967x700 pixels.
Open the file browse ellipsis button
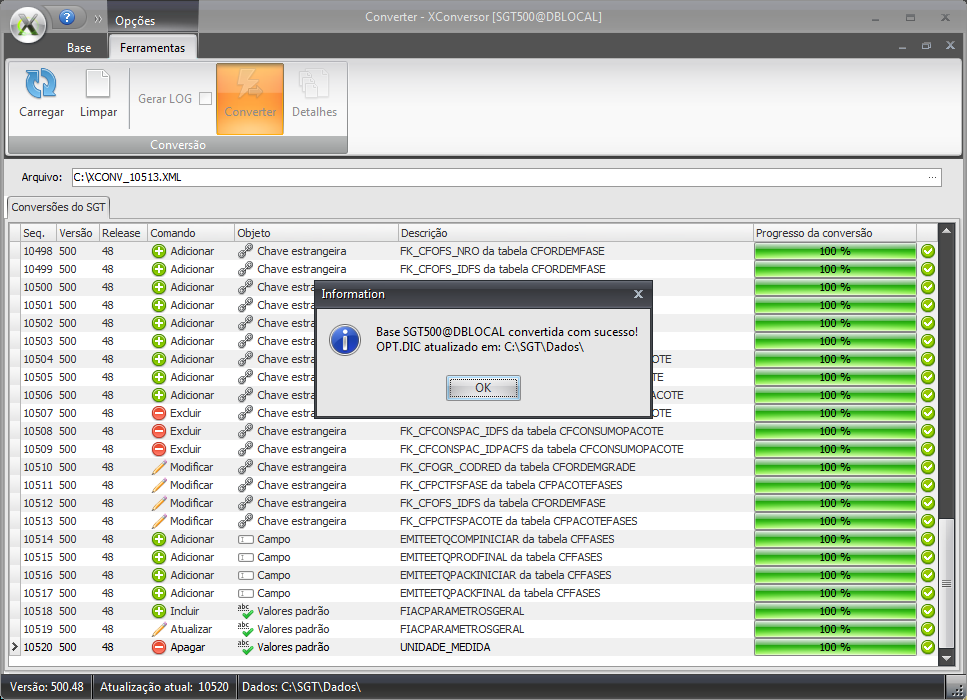(933, 177)
